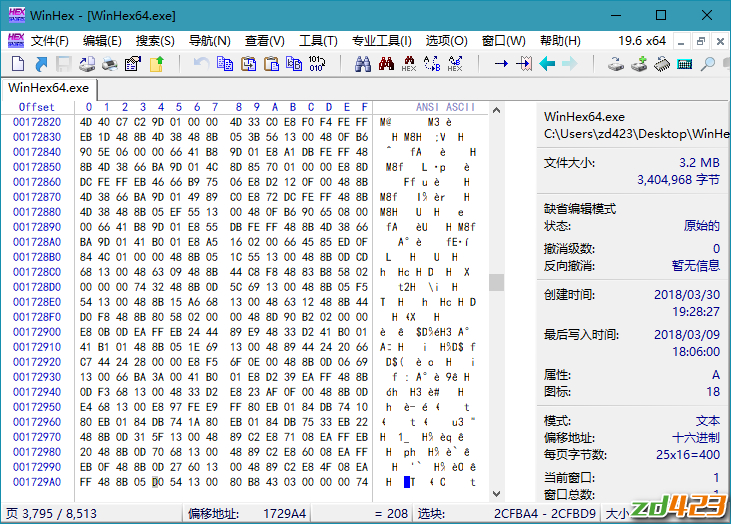Click the Open RAM chip icon
Image resolution: width=731 pixels, height=524 pixels.
click(x=662, y=63)
